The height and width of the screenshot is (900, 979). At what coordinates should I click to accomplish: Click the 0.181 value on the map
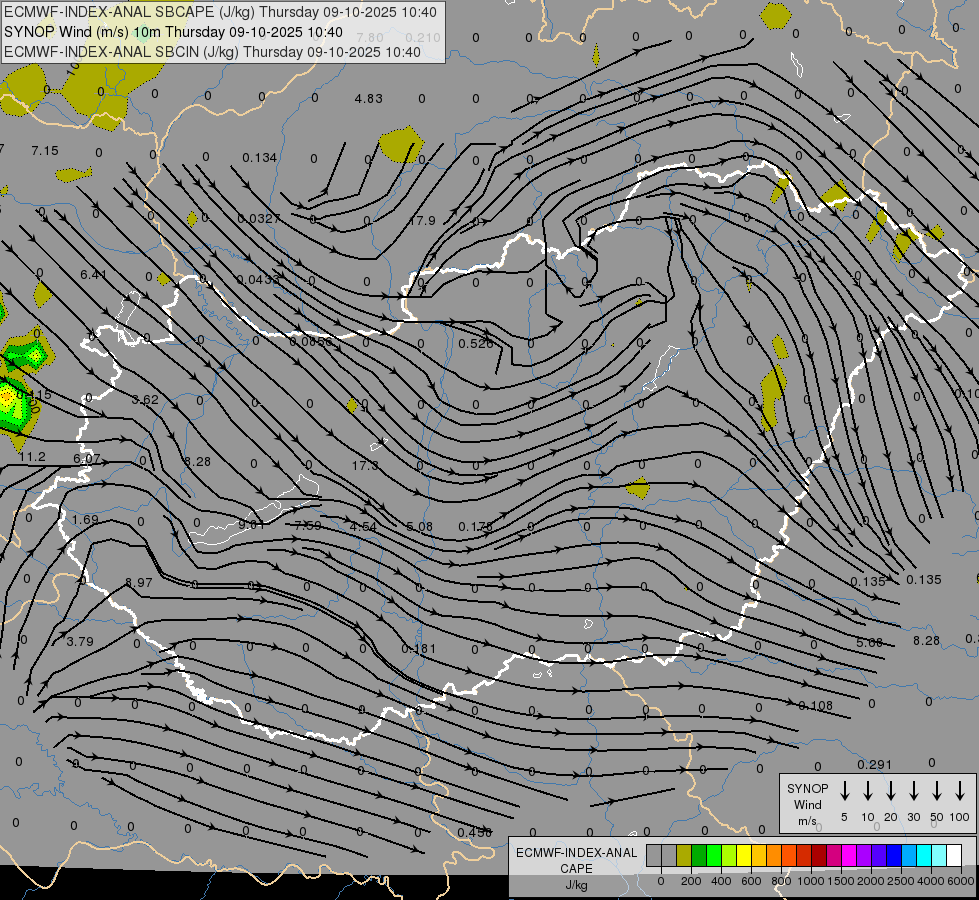(x=419, y=649)
